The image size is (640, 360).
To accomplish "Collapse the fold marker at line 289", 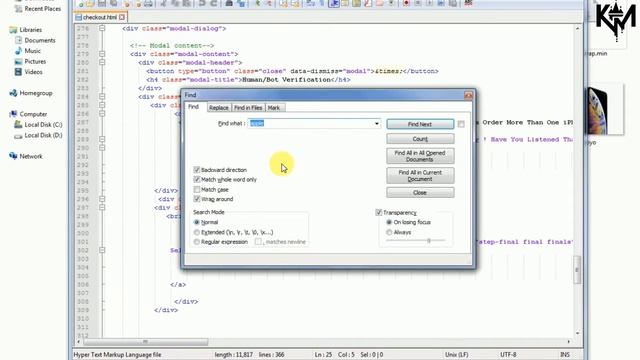I will tap(102, 139).
